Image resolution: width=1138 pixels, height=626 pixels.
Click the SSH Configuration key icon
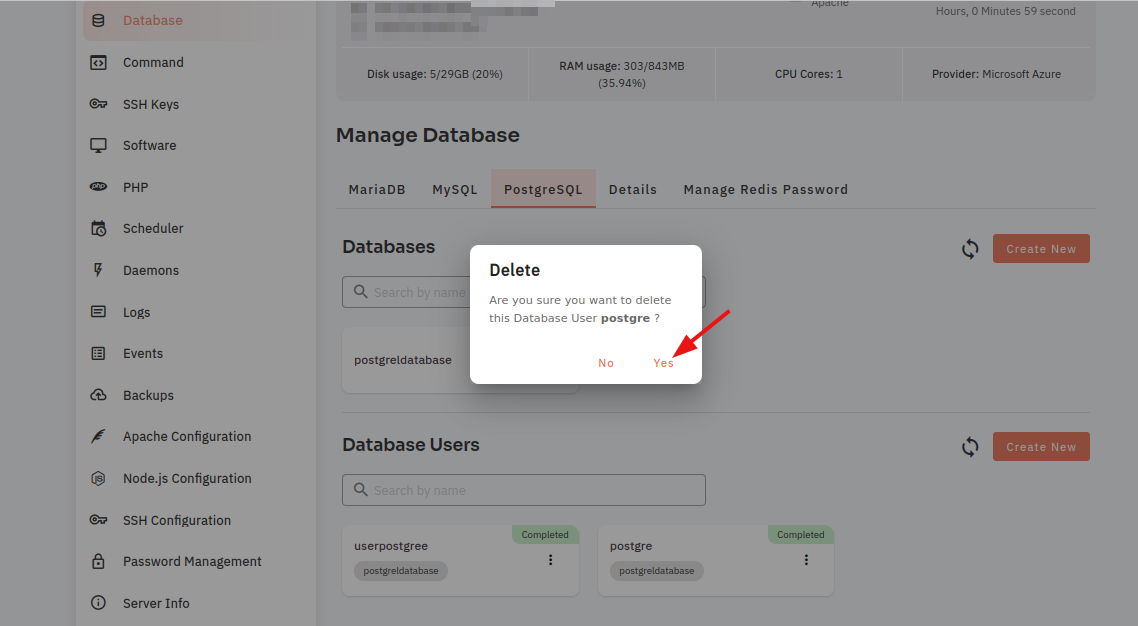98,519
